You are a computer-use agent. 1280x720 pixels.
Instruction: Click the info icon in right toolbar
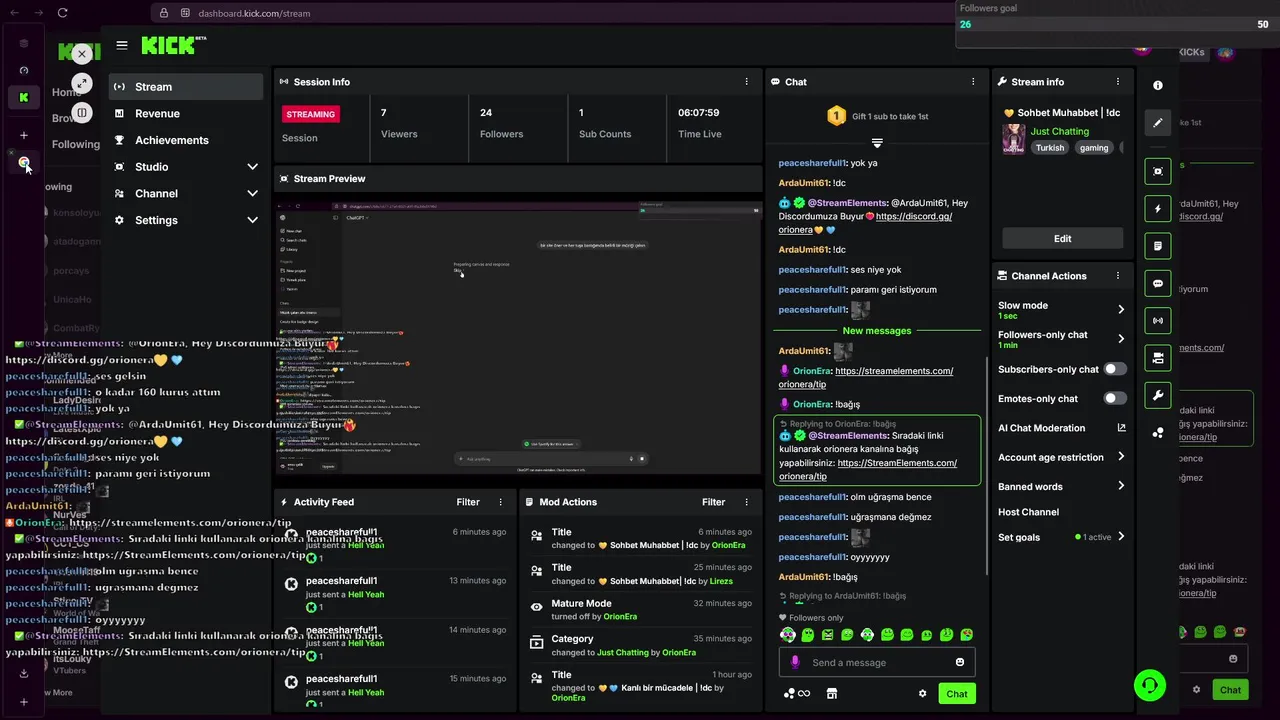pyautogui.click(x=1158, y=86)
